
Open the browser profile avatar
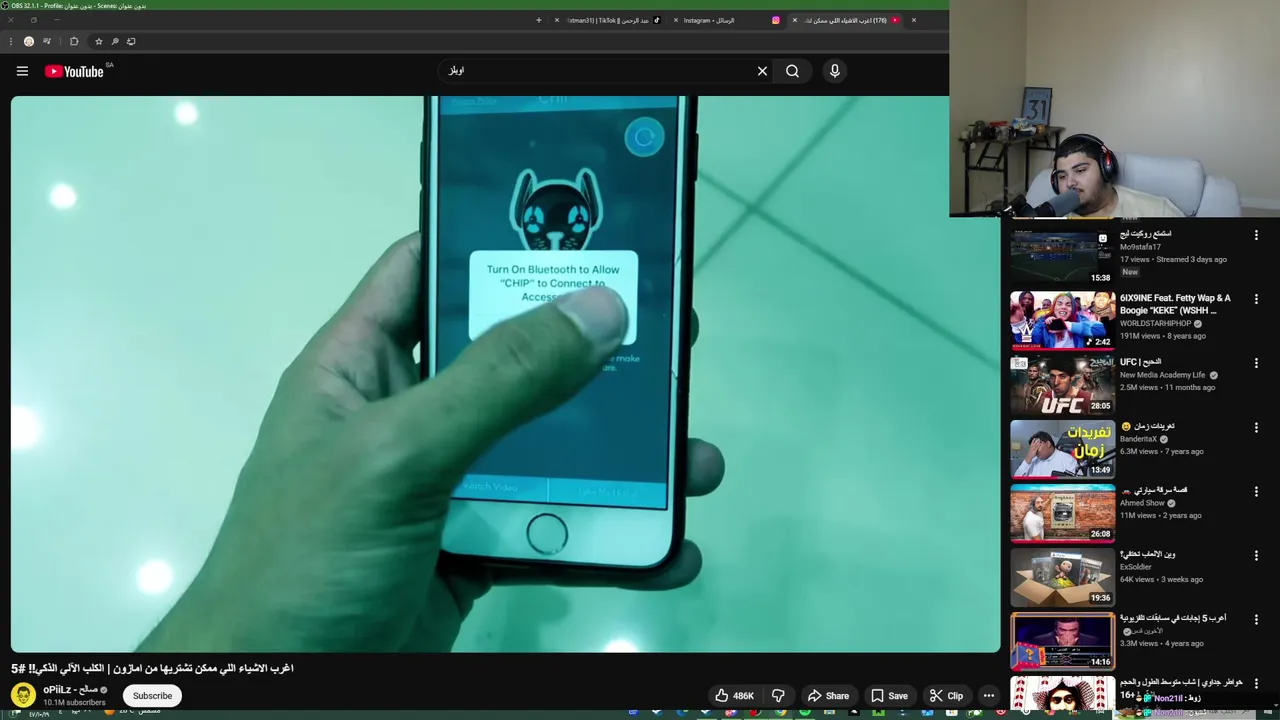(x=29, y=41)
